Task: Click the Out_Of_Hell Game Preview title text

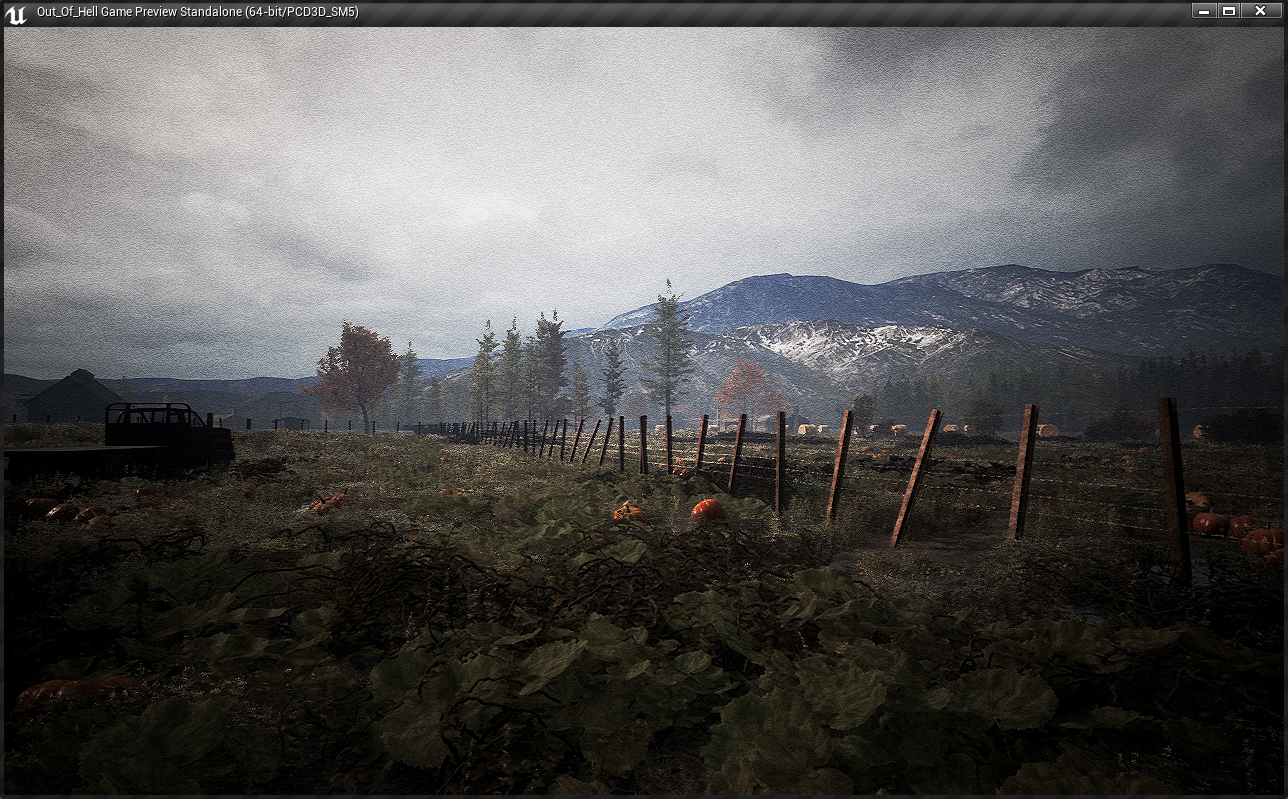Action: click(197, 12)
